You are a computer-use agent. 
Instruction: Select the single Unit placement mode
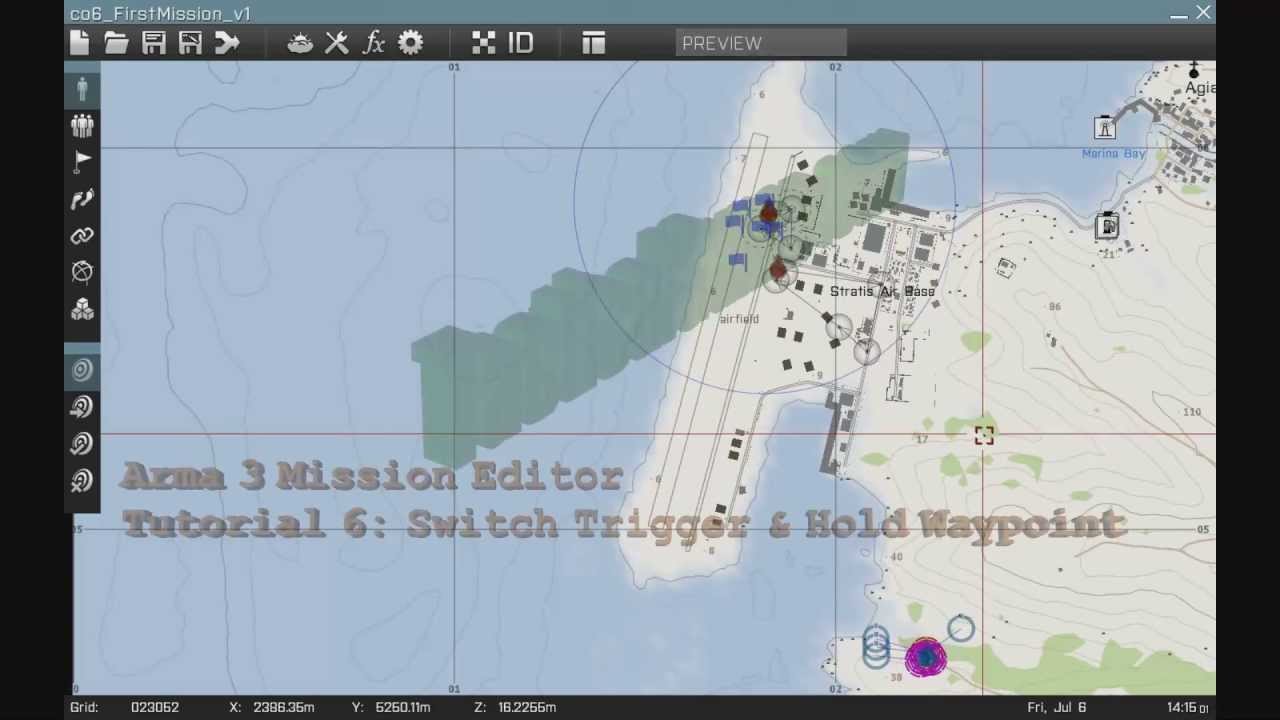[82, 89]
